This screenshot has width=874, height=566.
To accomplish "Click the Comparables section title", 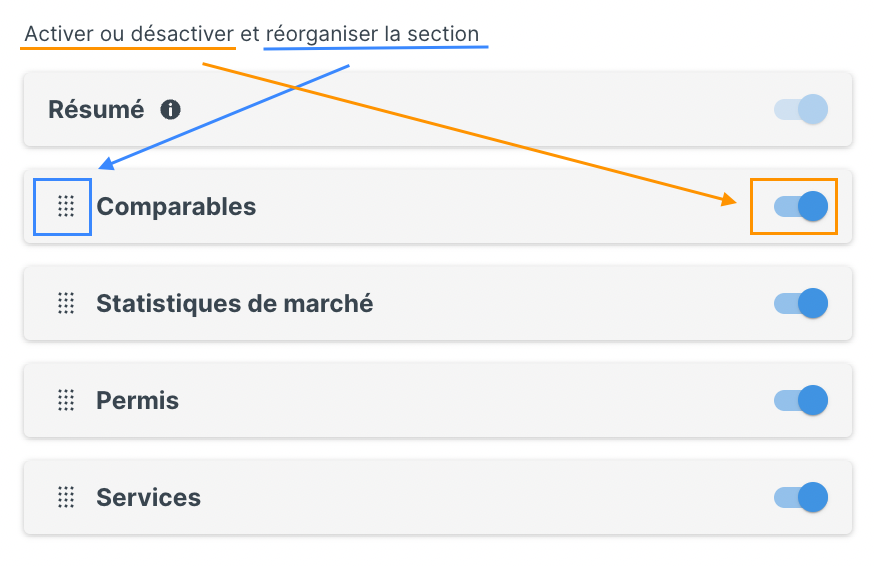I will coord(176,207).
